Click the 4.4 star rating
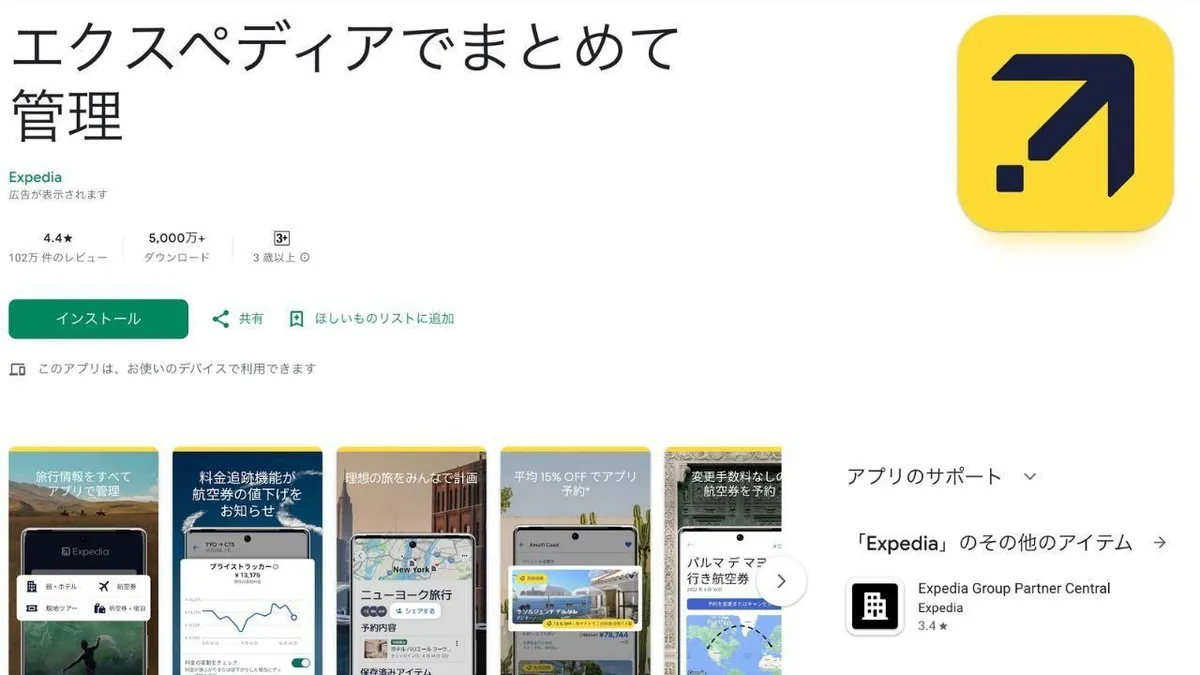The height and width of the screenshot is (675, 1200). pyautogui.click(x=58, y=238)
